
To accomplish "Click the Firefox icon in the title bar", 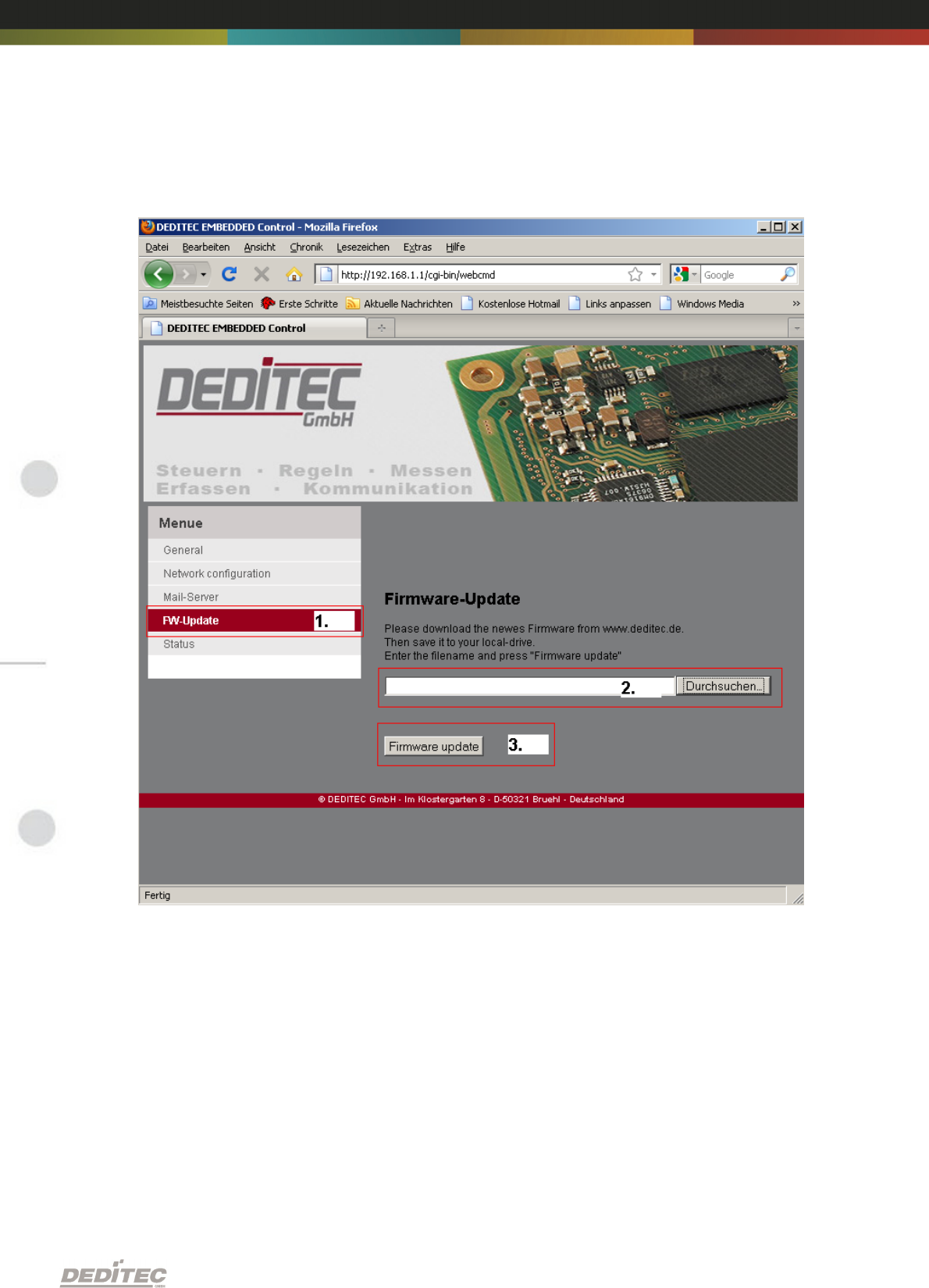I will (x=148, y=227).
